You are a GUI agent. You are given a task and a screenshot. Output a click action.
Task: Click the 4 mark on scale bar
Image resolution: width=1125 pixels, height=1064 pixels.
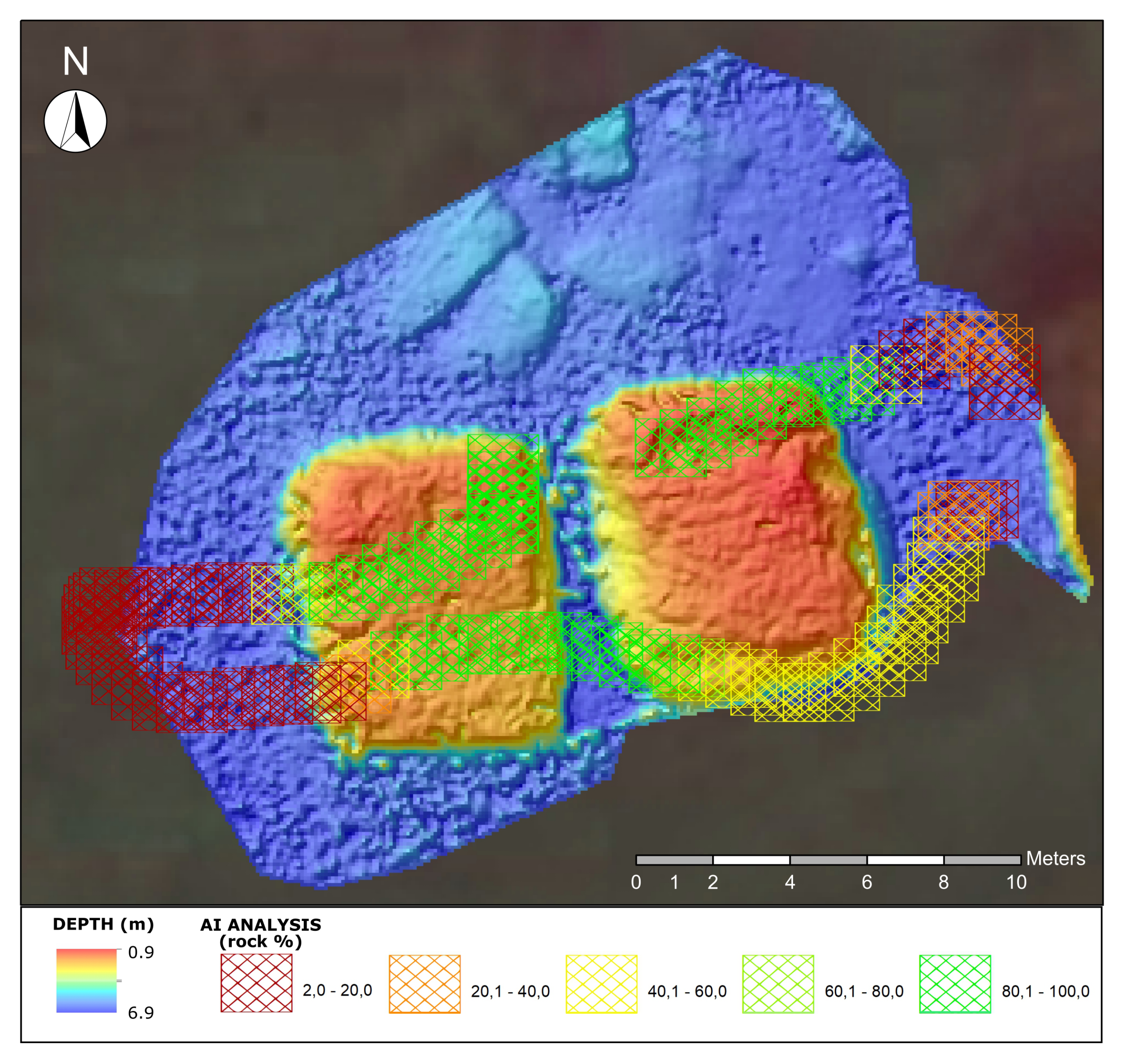pos(790,883)
